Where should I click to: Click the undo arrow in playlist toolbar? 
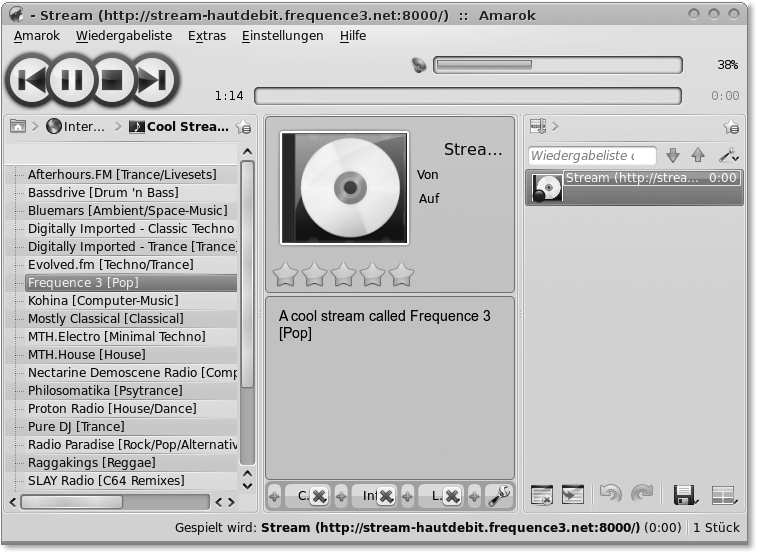click(610, 494)
